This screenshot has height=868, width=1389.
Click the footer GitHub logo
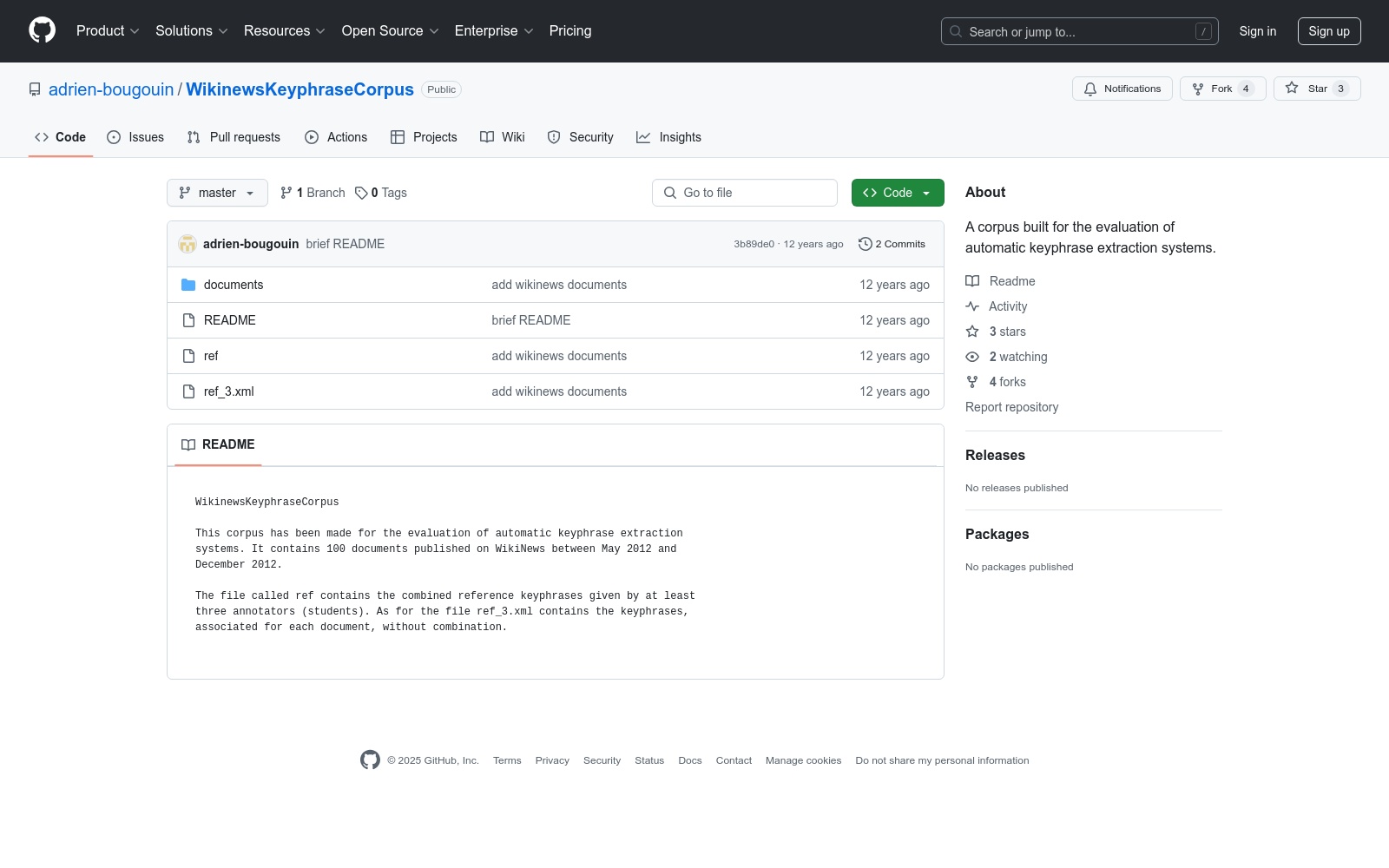pyautogui.click(x=370, y=760)
